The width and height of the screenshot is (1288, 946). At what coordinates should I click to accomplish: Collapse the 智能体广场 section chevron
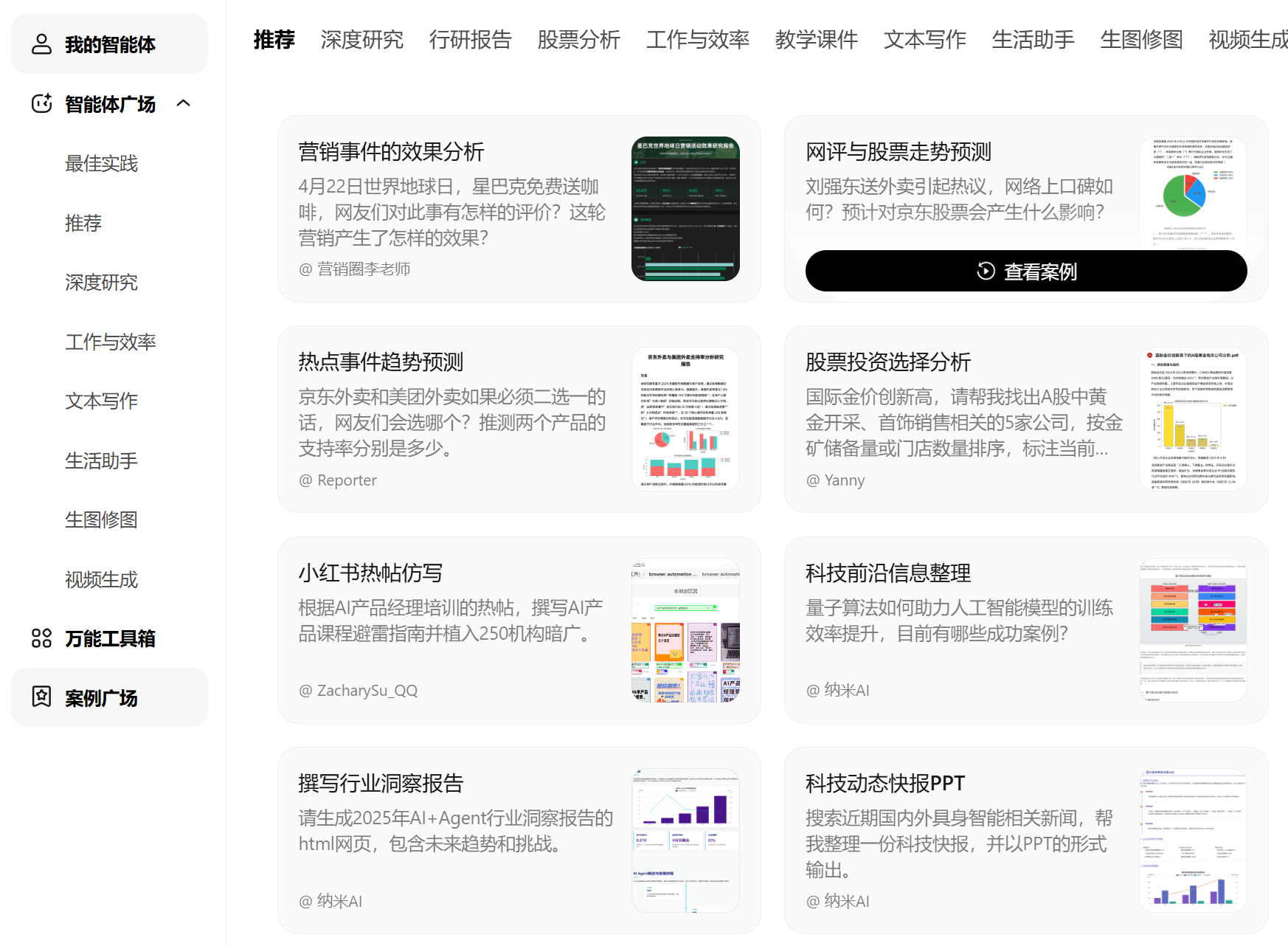coord(184,103)
